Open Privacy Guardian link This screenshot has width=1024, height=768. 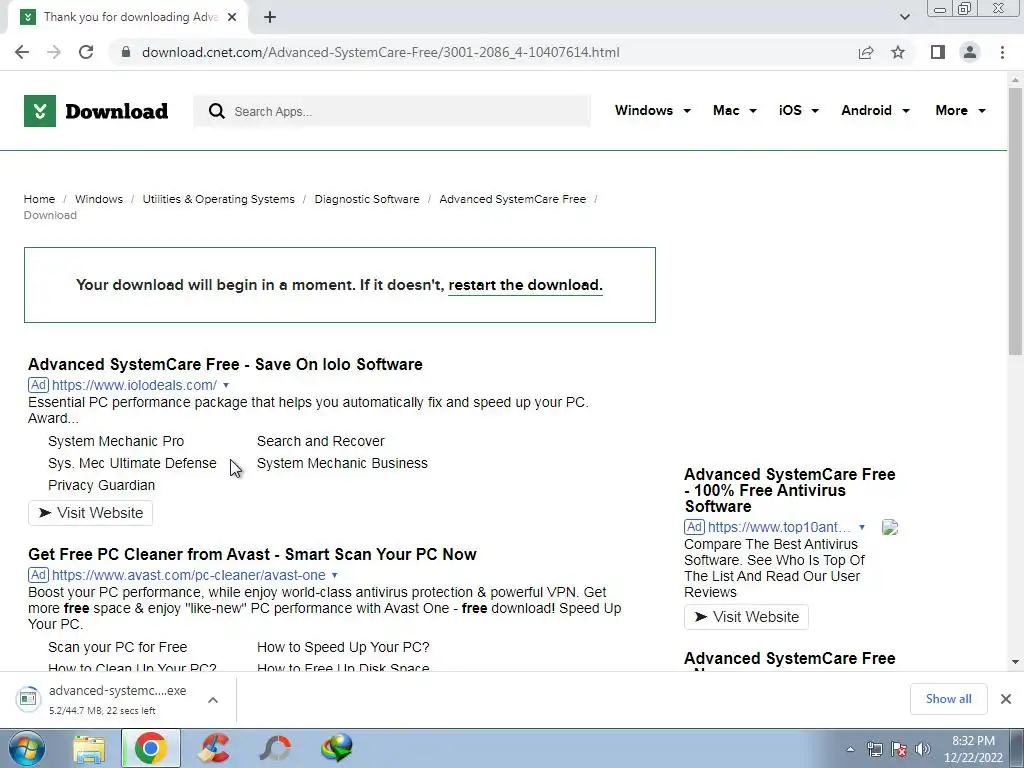(x=102, y=486)
